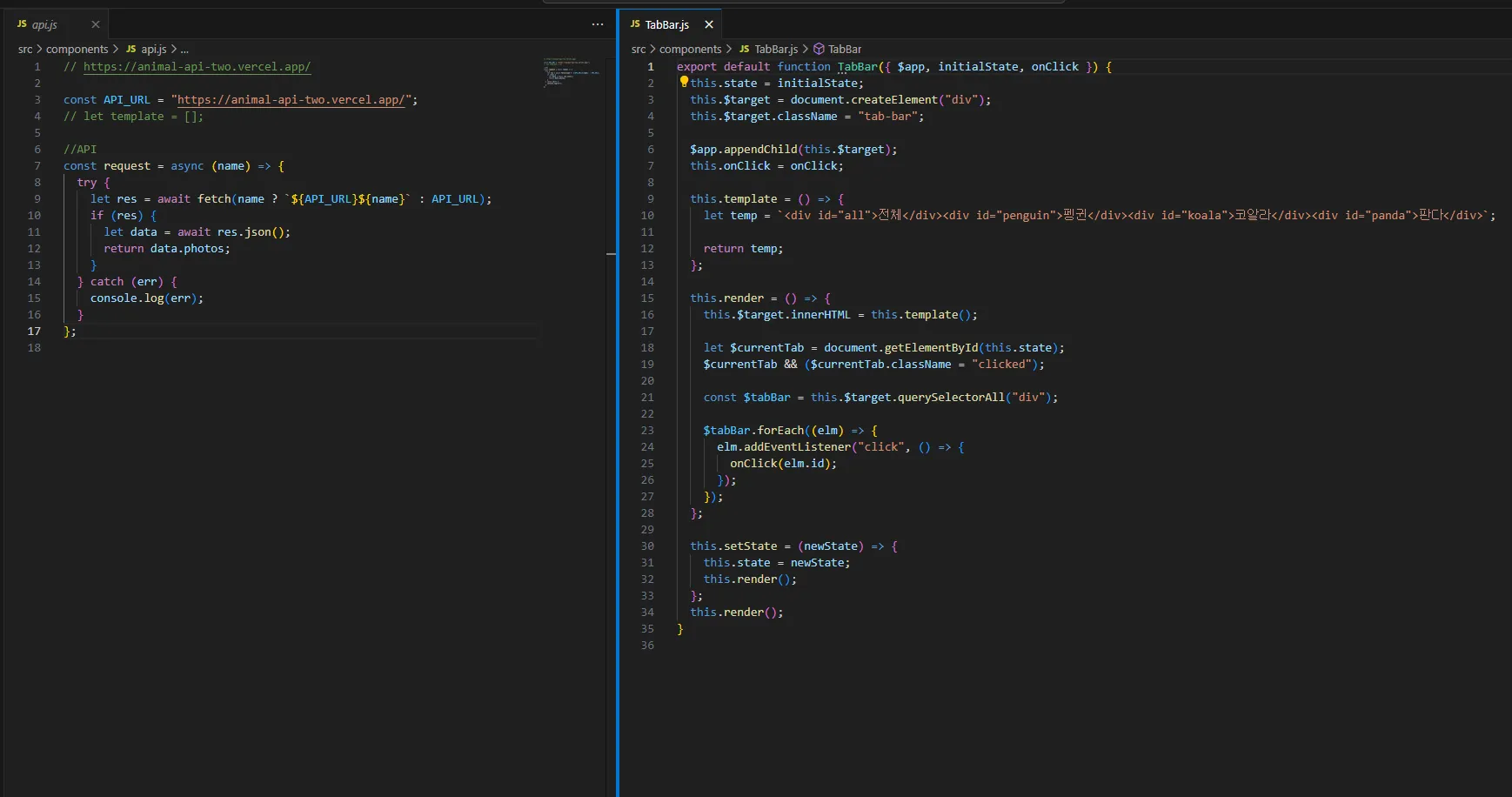1512x797 pixels.
Task: Click the 'return temp;' statement
Action: pyautogui.click(x=743, y=249)
